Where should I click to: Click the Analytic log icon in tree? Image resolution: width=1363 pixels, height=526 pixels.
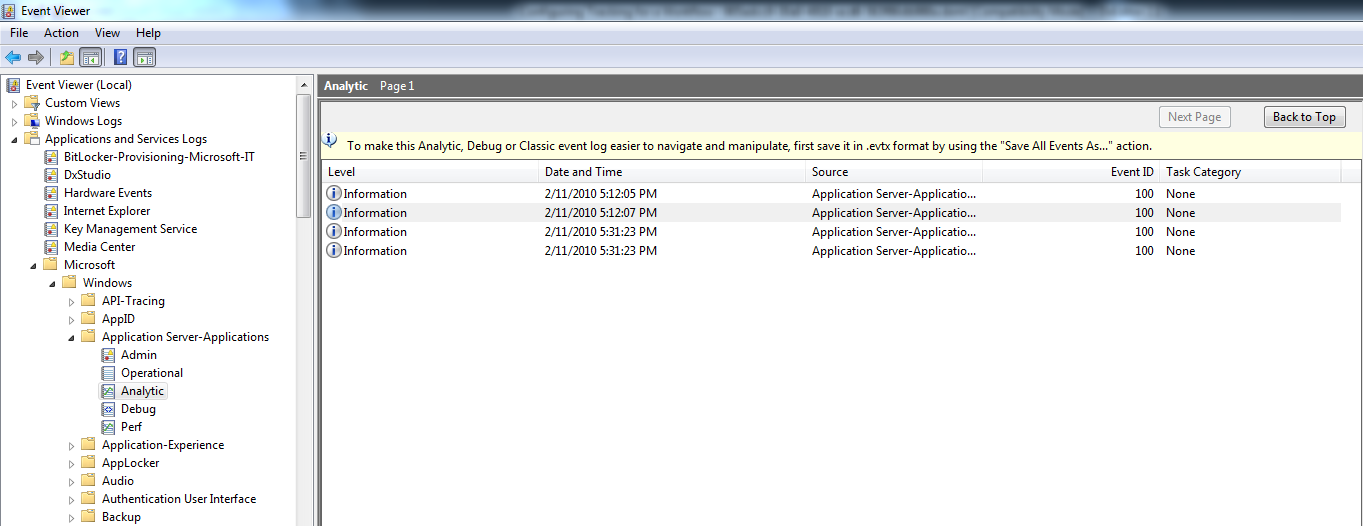point(108,391)
